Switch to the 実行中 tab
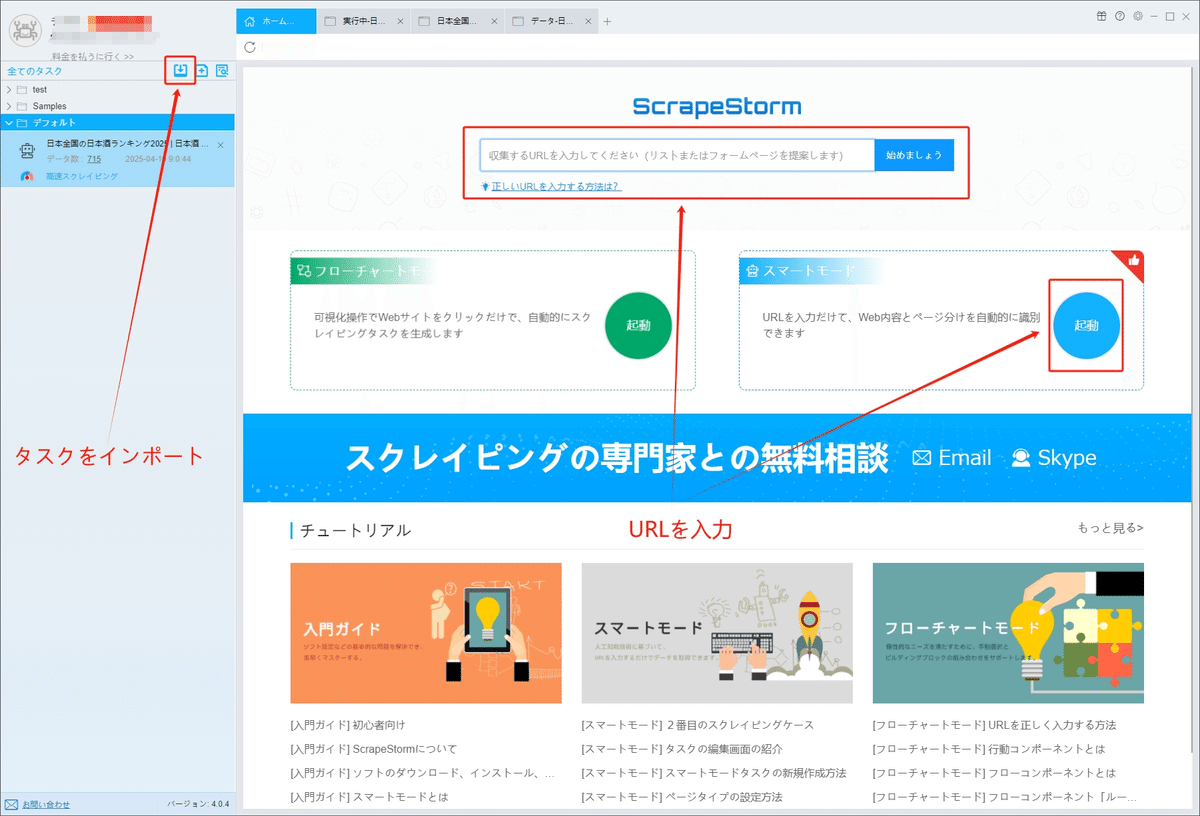Viewport: 1200px width, 816px height. [365, 21]
